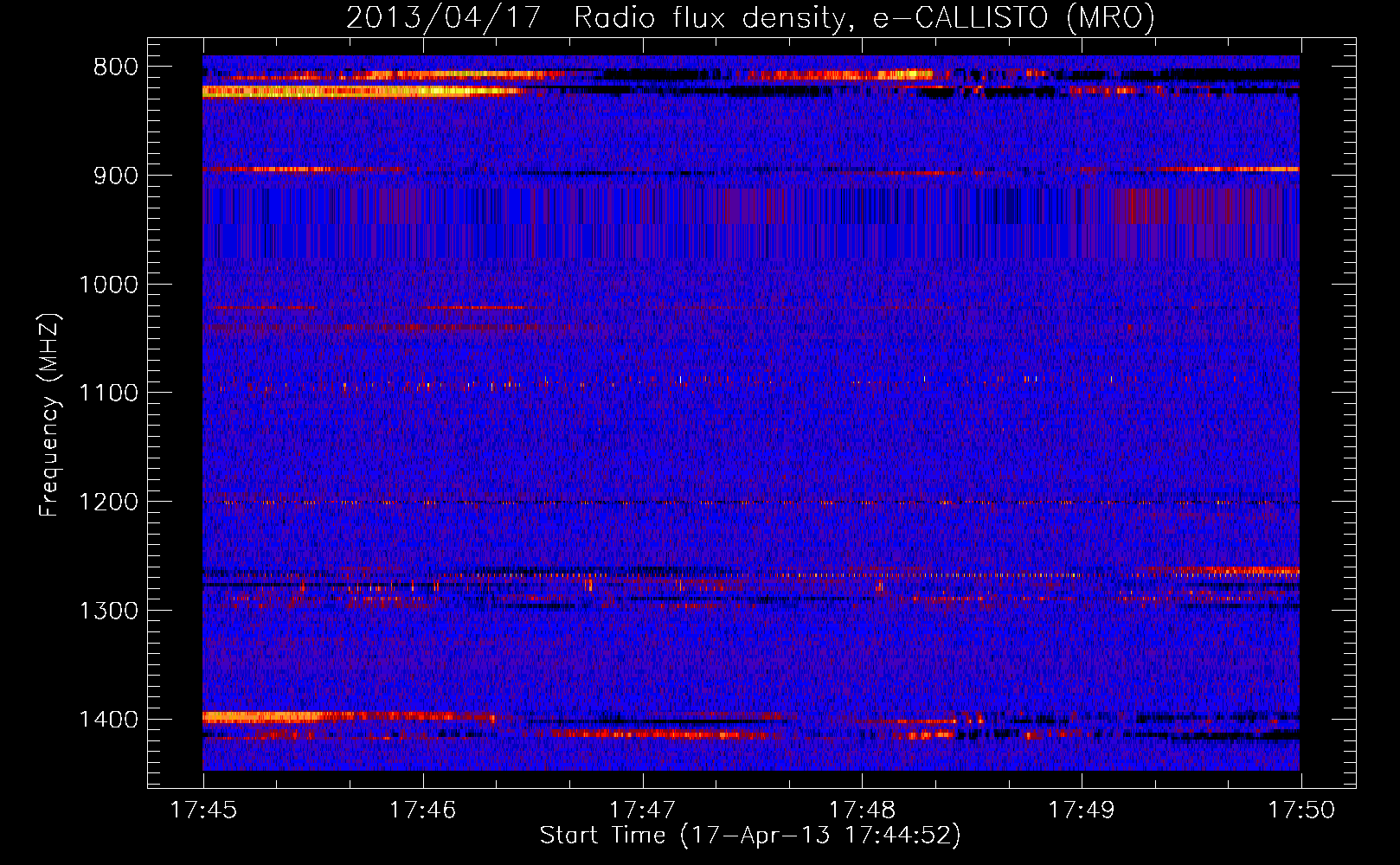Click the 17:49 time tick label
This screenshot has width=1400, height=865.
(1082, 811)
